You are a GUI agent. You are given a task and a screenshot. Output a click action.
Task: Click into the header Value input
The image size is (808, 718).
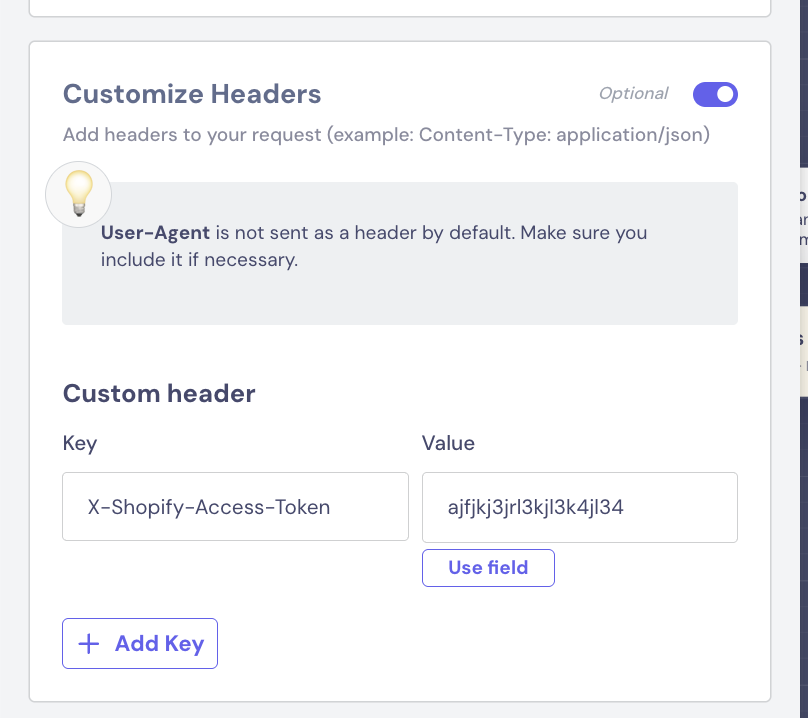579,507
